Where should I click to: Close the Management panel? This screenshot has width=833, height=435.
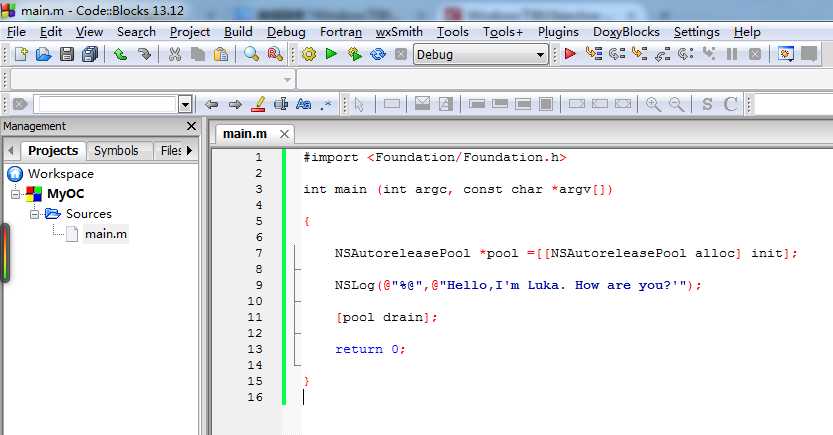coord(191,126)
